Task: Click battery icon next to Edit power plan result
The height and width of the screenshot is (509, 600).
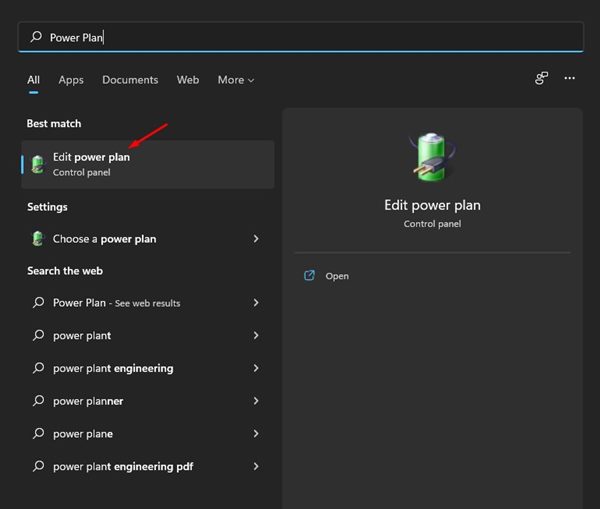Action: coord(38,165)
